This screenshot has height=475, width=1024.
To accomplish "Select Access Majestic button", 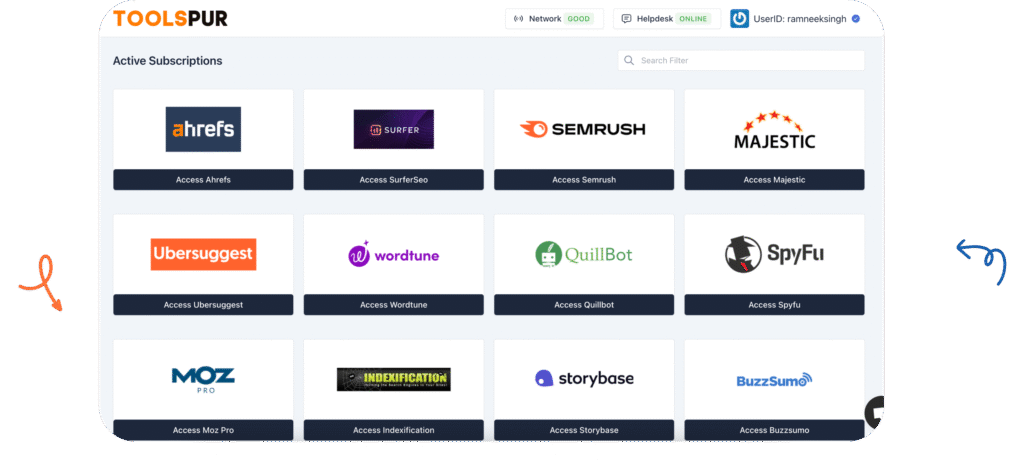I will point(775,180).
